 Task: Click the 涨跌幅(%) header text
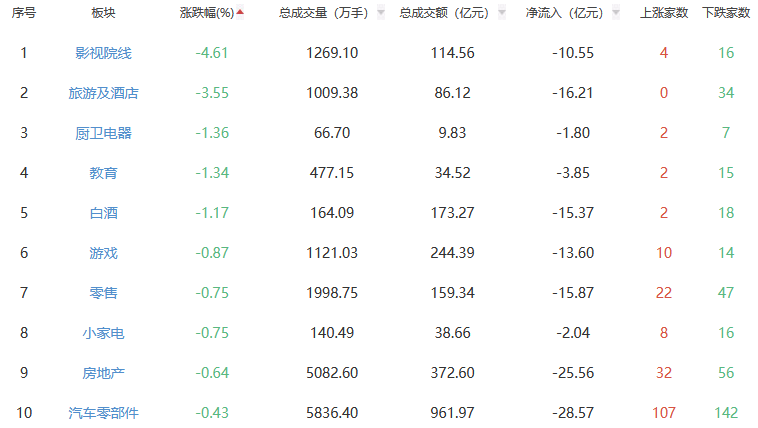pyautogui.click(x=206, y=13)
